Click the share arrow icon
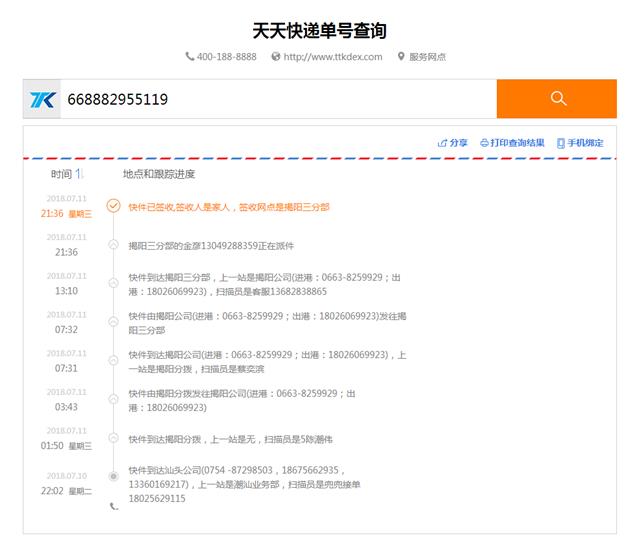 (x=442, y=143)
